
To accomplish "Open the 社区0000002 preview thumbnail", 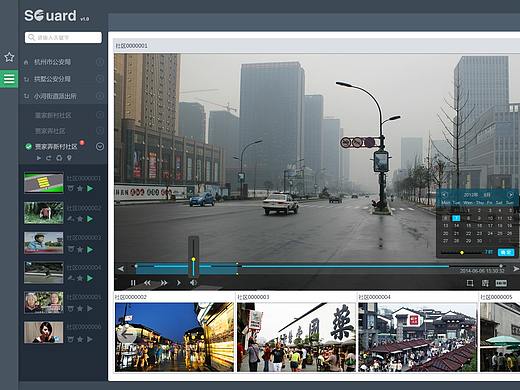I will click(x=174, y=337).
